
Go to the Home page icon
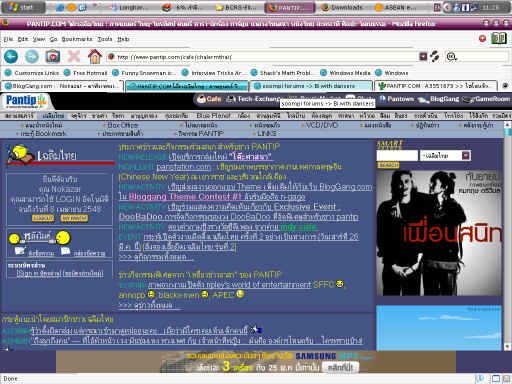(95, 56)
